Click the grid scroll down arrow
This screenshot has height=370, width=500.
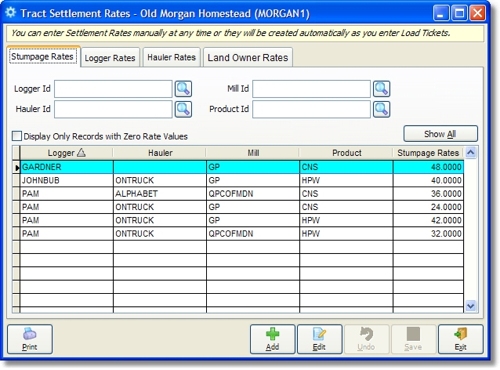coord(471,306)
